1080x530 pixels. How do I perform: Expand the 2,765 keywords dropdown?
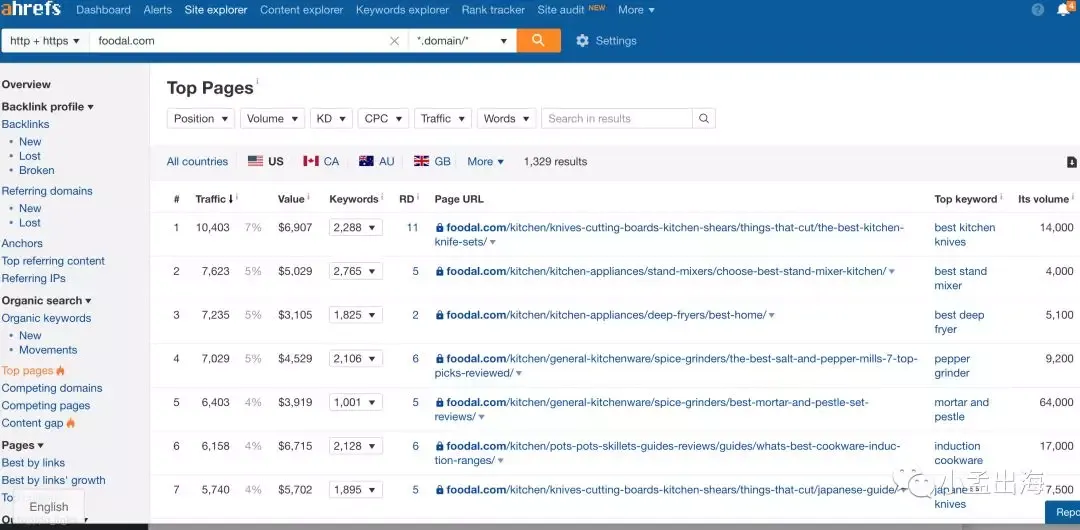tap(355, 272)
